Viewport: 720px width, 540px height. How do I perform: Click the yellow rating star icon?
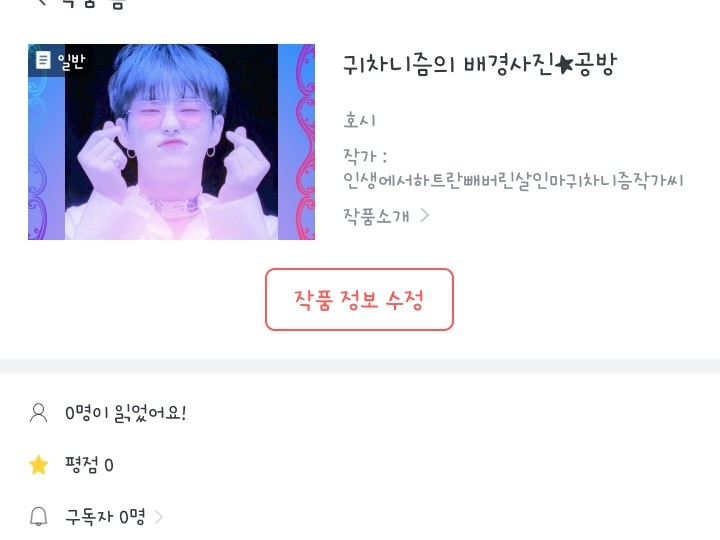(x=39, y=465)
